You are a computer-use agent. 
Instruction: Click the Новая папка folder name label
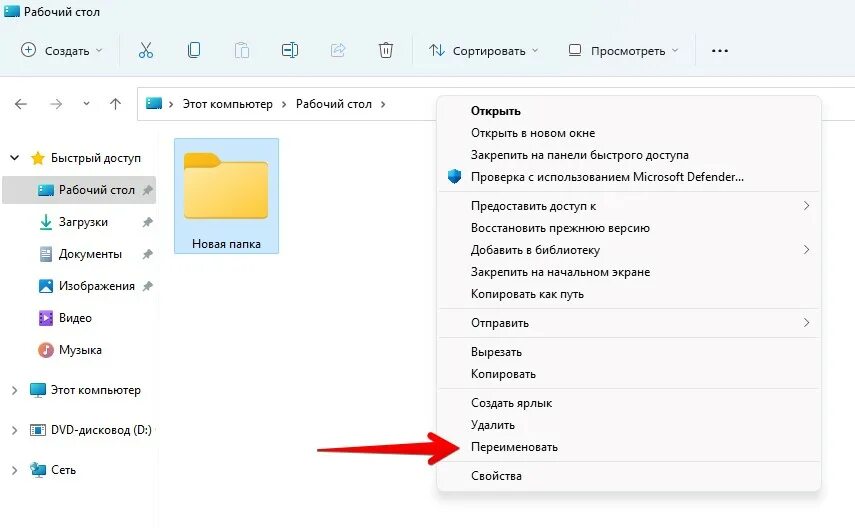tap(226, 244)
